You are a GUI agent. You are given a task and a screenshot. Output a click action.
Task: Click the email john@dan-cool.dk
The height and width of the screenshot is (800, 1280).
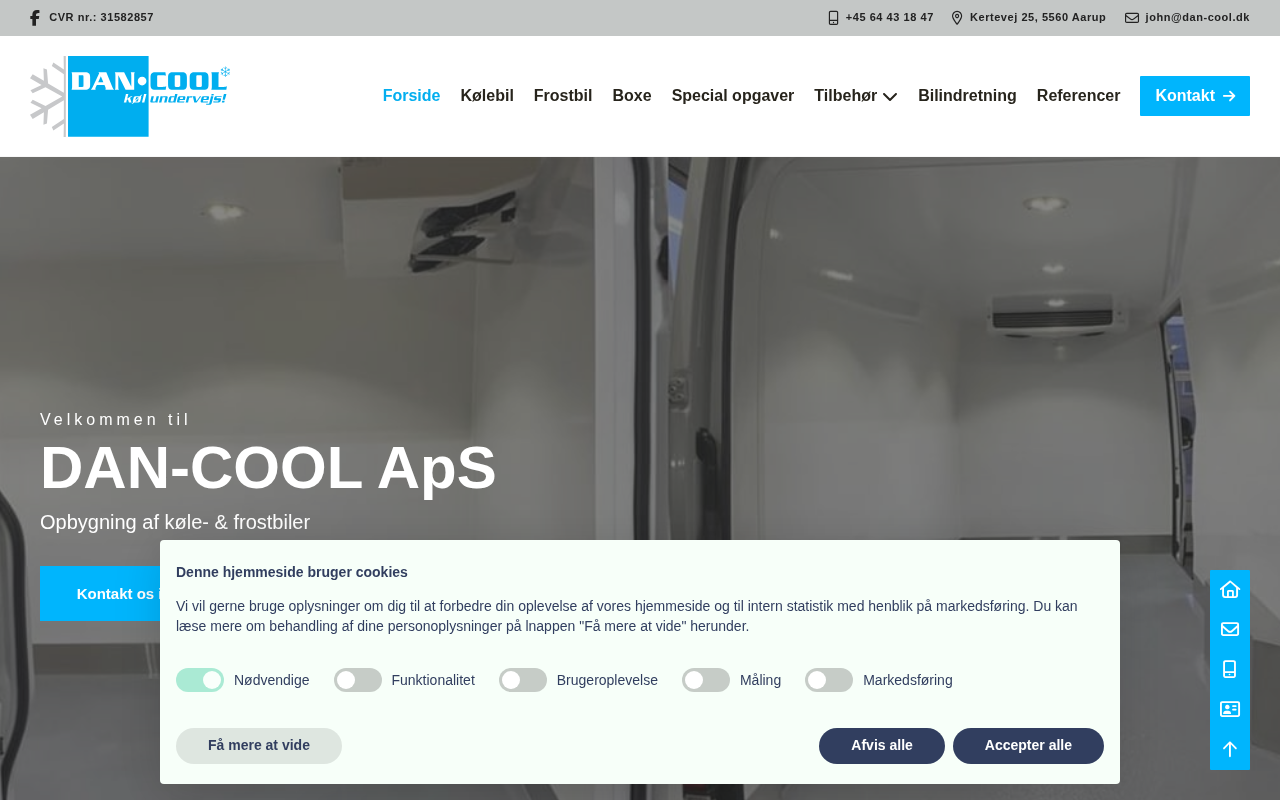[x=1198, y=18]
